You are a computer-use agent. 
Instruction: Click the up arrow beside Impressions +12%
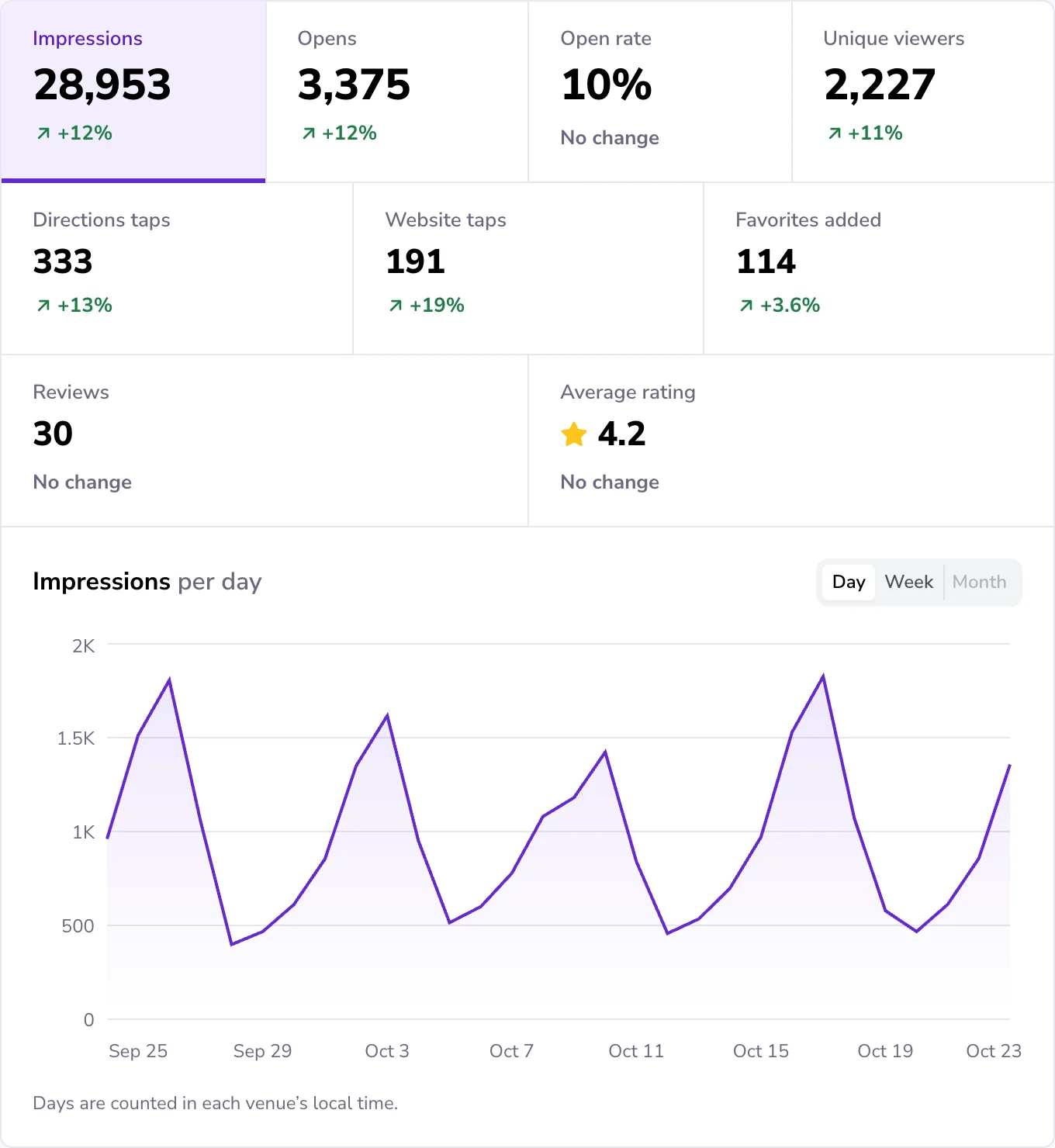pos(43,133)
